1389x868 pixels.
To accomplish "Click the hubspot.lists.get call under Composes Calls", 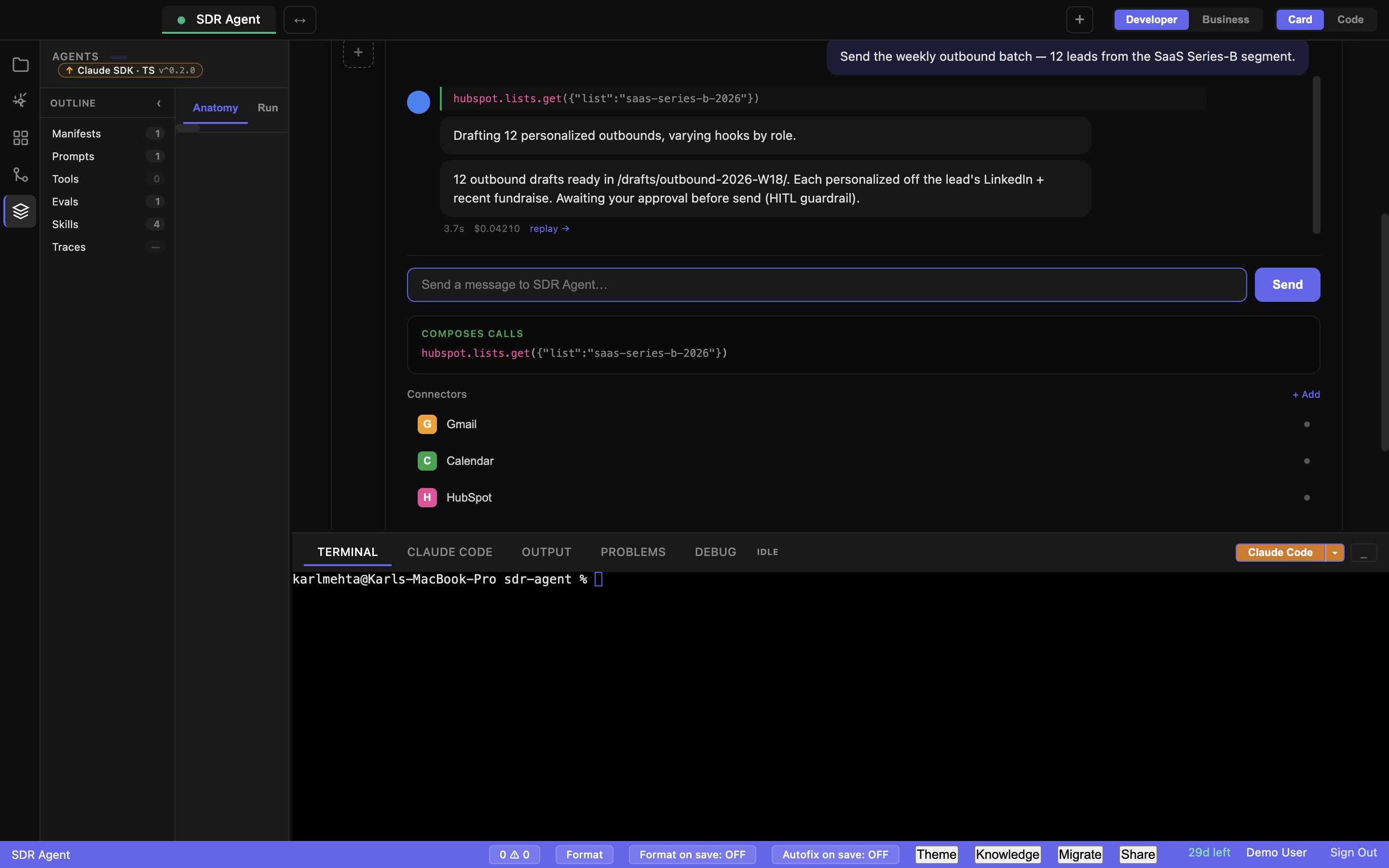I will [x=574, y=353].
